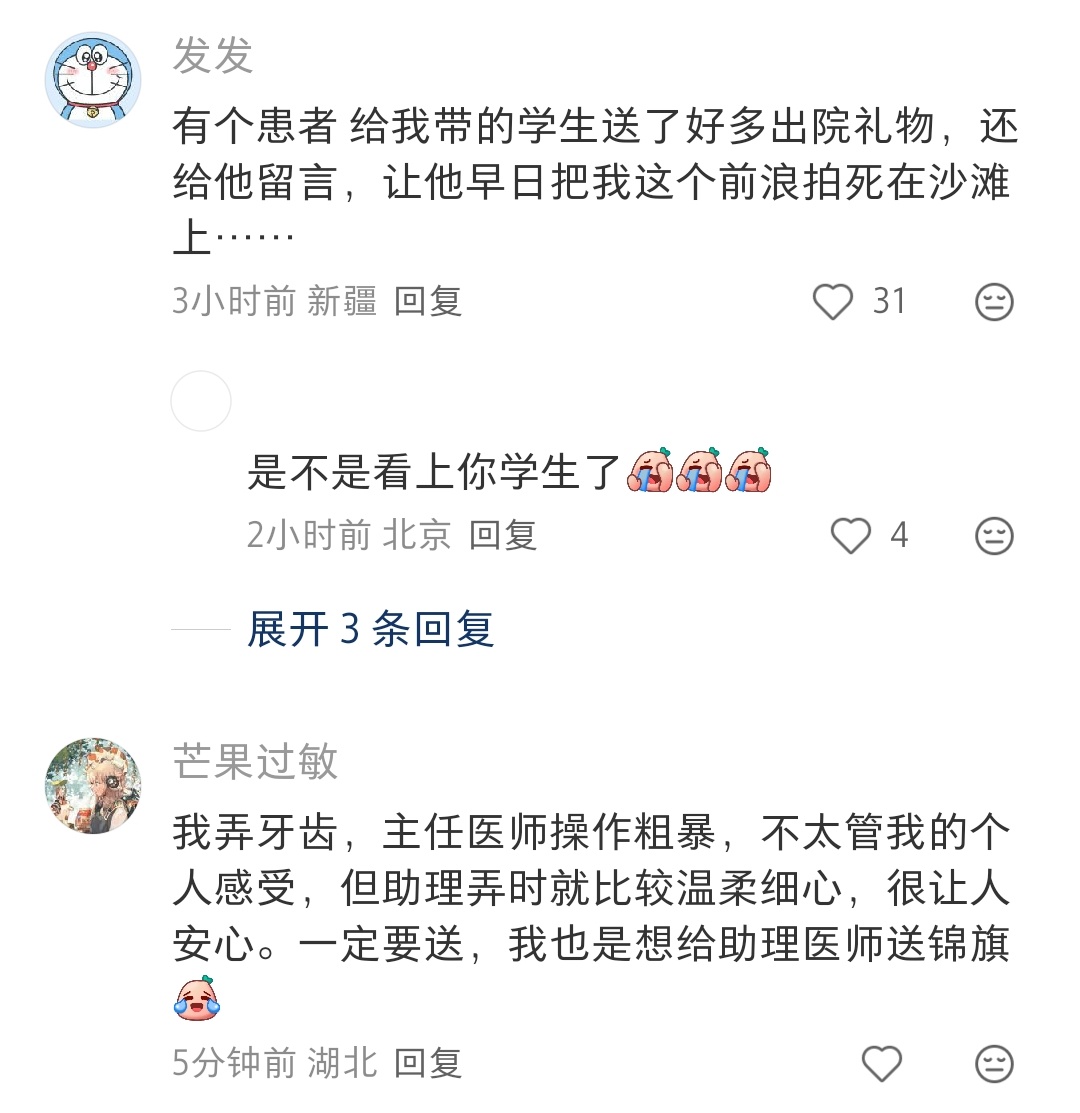Image resolution: width=1080 pixels, height=1113 pixels.
Task: Like the Beijing reply with 4 likes
Action: (x=850, y=535)
